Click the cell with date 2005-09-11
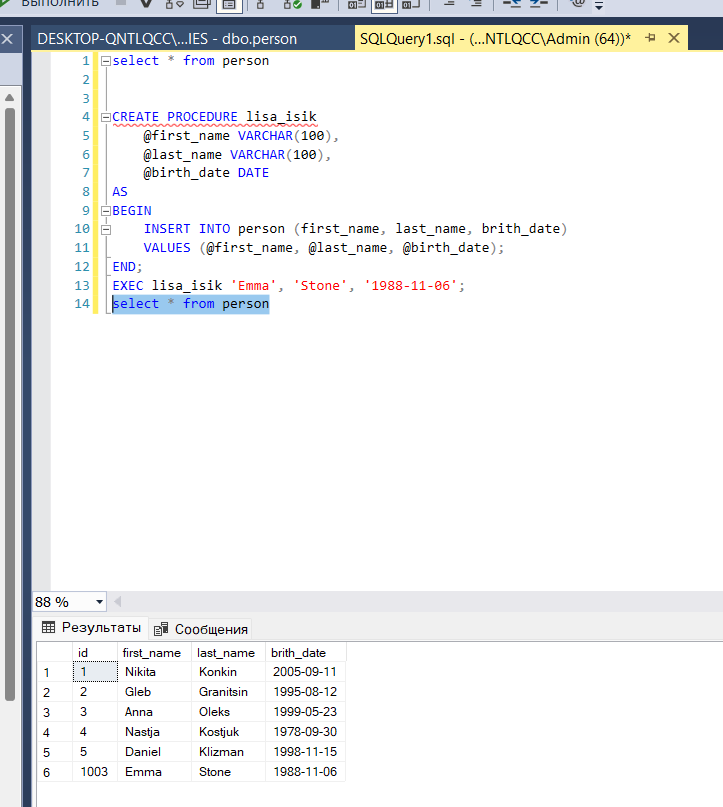 click(x=306, y=672)
